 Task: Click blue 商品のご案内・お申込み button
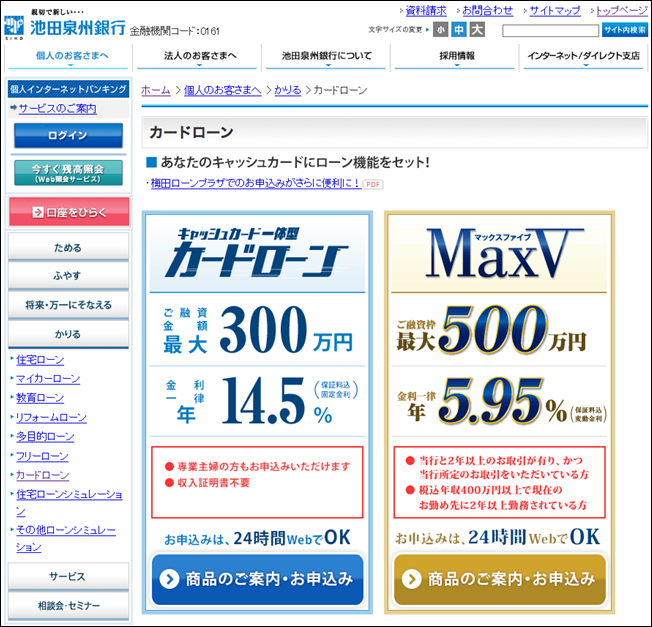pos(257,579)
